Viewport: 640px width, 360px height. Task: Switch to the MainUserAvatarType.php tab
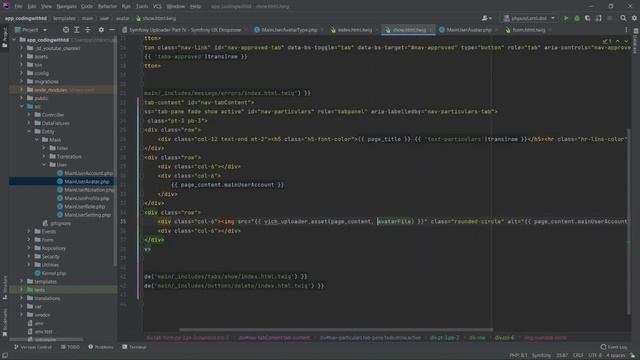click(288, 30)
